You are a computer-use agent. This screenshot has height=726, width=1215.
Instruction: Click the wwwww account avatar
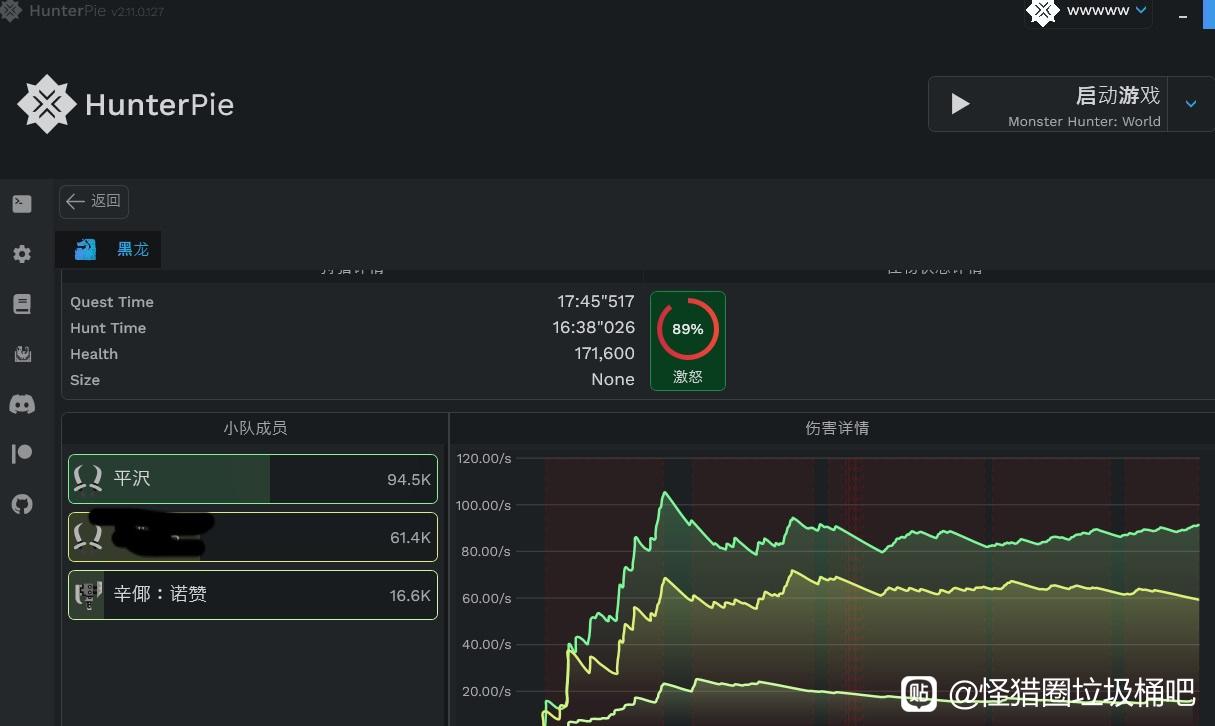[x=1043, y=12]
